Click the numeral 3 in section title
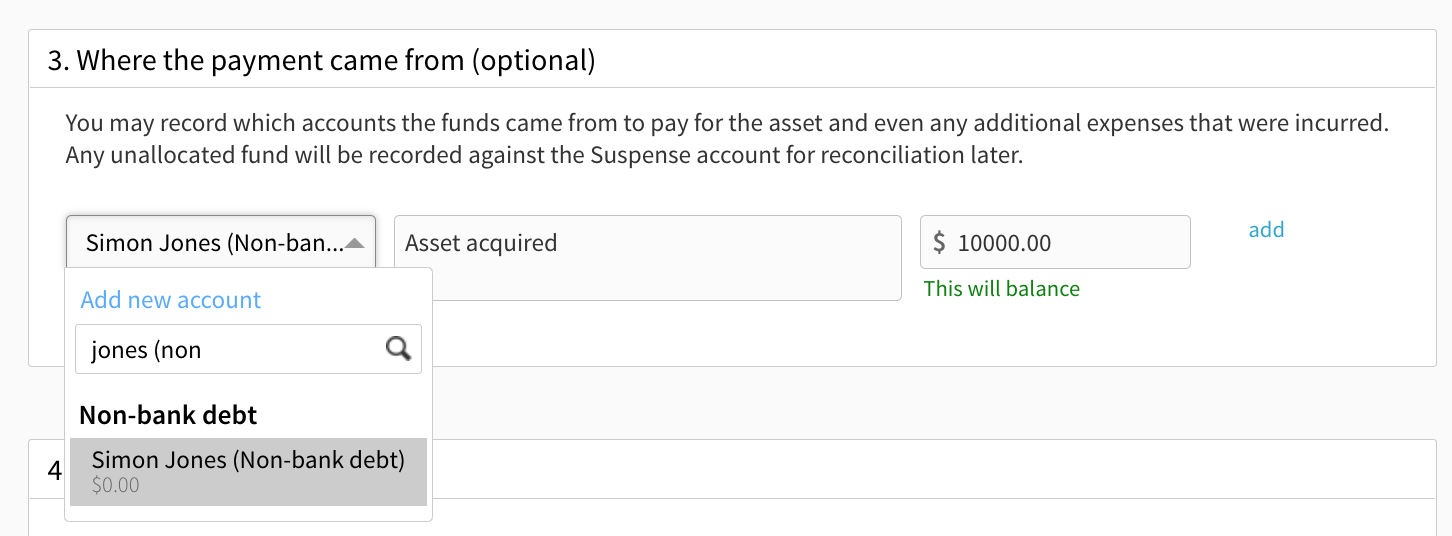 pos(56,61)
